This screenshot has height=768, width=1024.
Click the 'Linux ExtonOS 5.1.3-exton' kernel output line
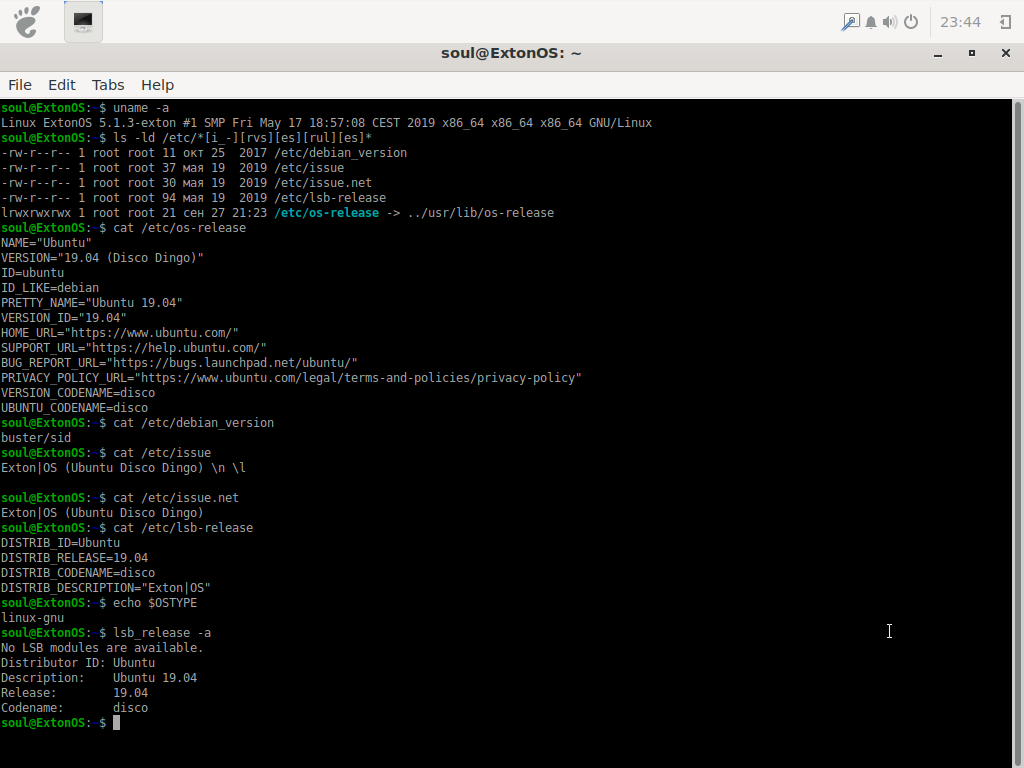pos(327,123)
